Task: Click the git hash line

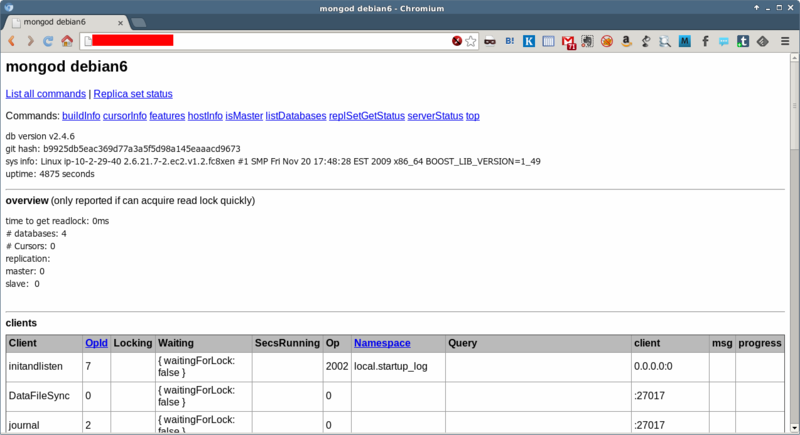Action: point(123,149)
